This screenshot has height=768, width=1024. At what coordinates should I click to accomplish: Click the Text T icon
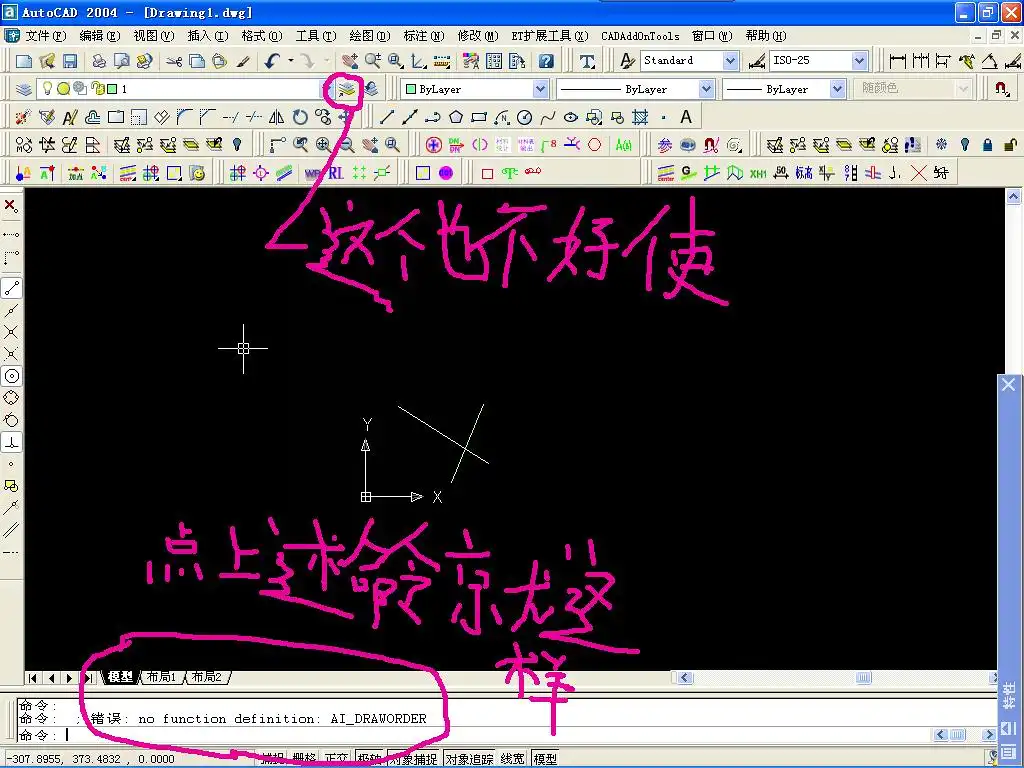587,61
